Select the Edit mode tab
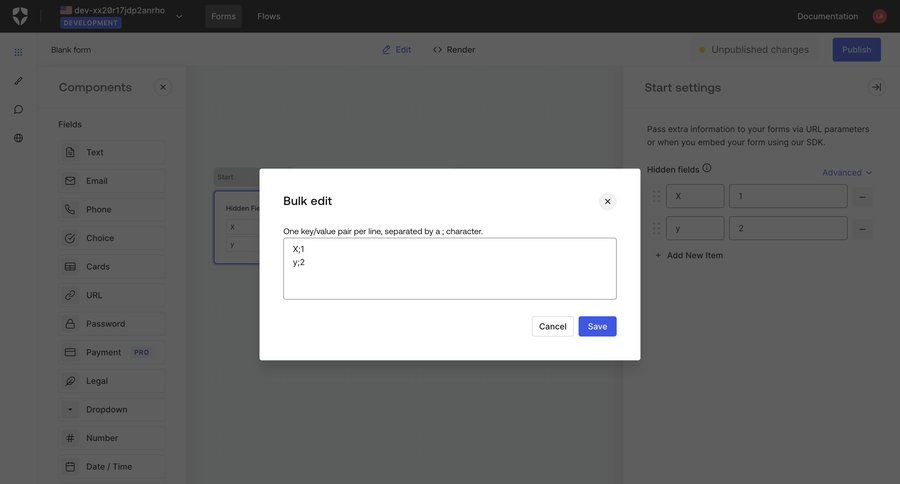Image resolution: width=900 pixels, height=484 pixels. pyautogui.click(x=397, y=49)
